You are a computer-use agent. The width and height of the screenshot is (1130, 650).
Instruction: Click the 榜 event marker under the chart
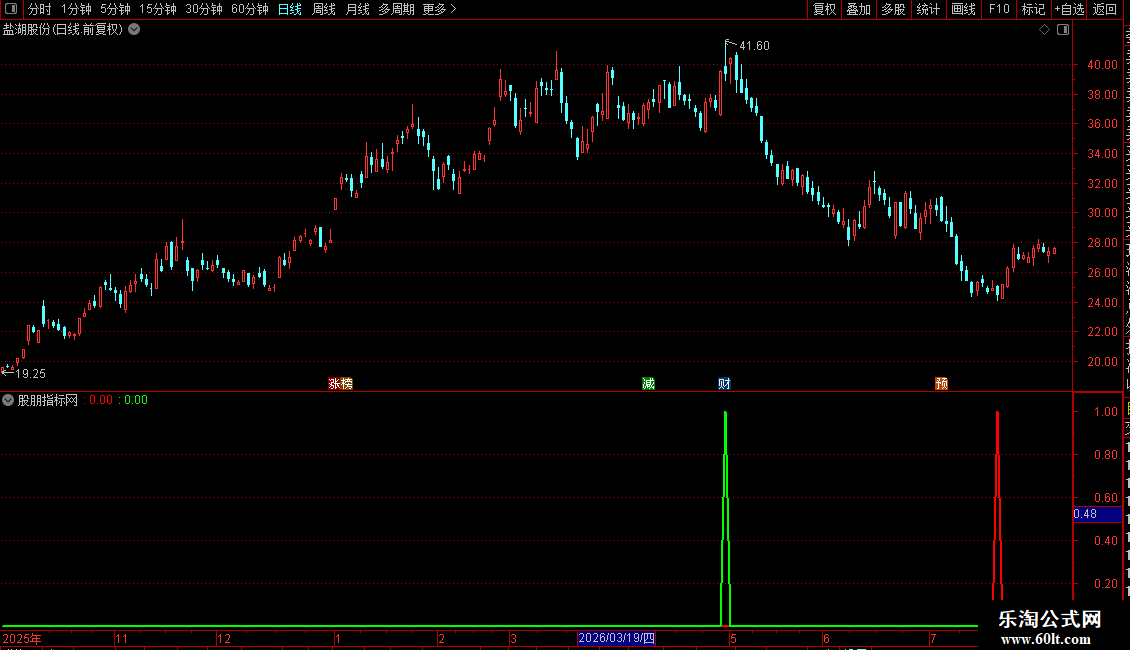pyautogui.click(x=347, y=383)
